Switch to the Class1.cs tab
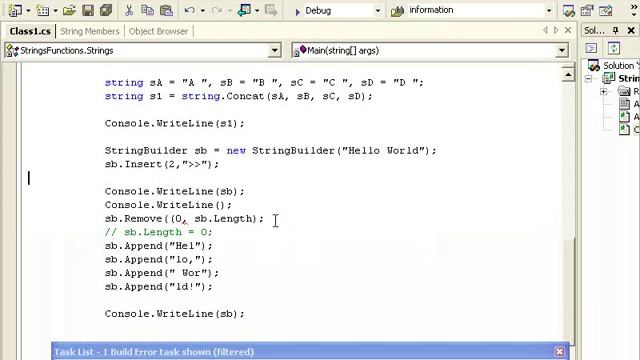640x360 pixels. pos(30,31)
